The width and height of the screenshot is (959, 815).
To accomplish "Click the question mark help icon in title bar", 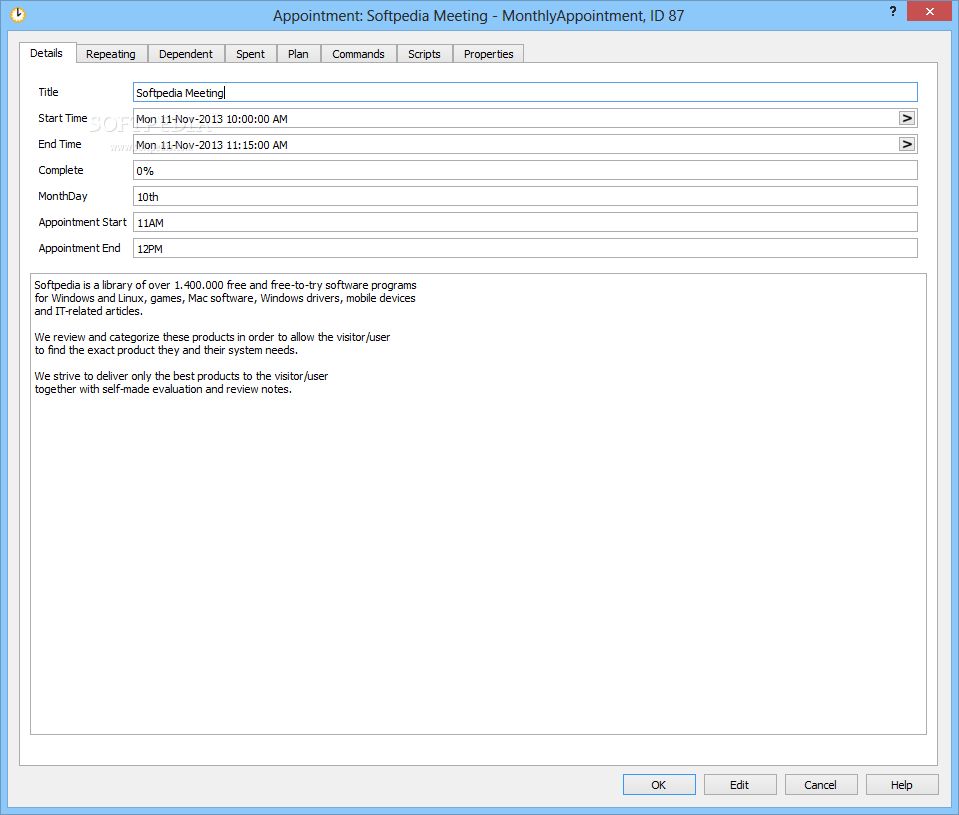I will coord(893,12).
